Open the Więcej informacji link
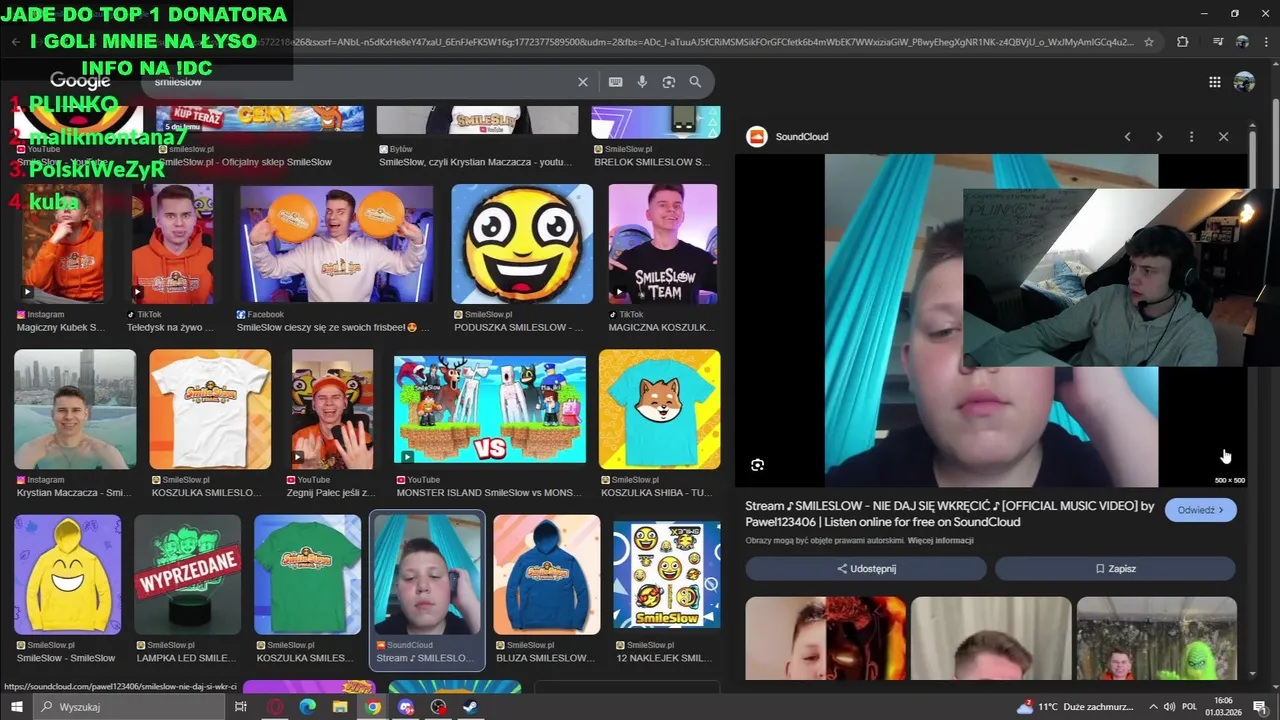The image size is (1280, 720). [x=940, y=541]
